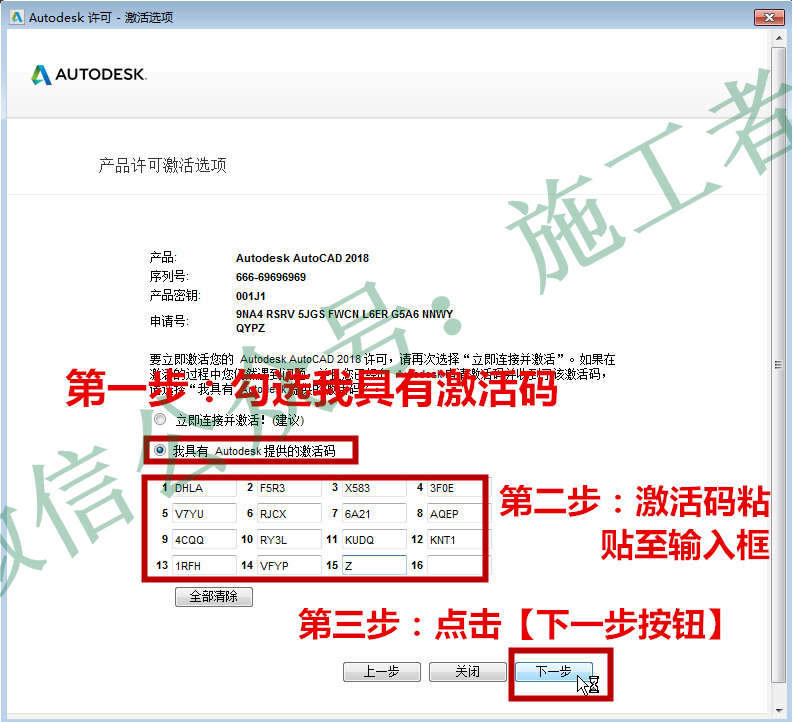Click activation code field 15 containing Z
Viewport: 792px width, 722px height.
coord(374,565)
